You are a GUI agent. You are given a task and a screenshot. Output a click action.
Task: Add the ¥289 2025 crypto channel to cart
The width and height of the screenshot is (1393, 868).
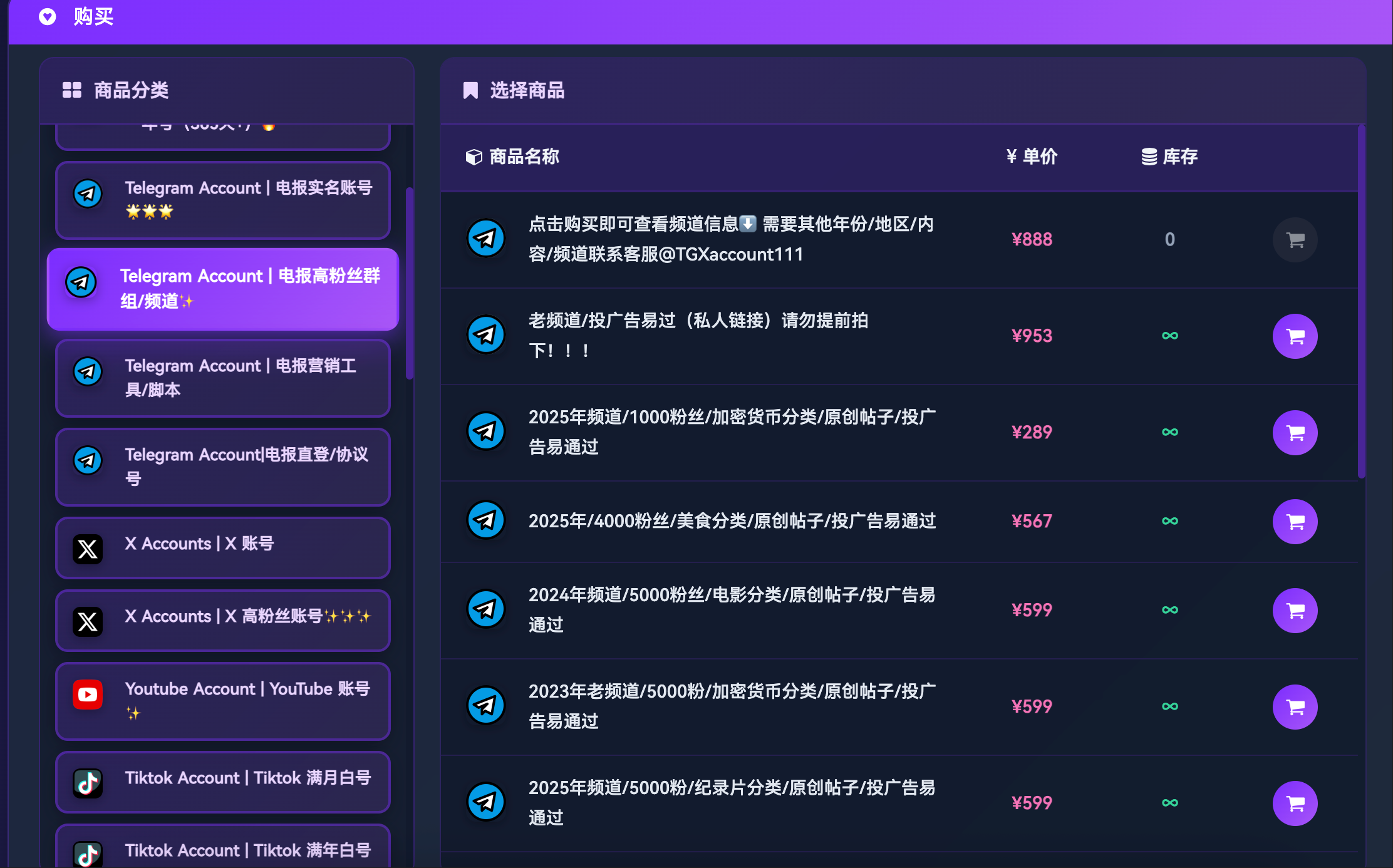pos(1295,433)
